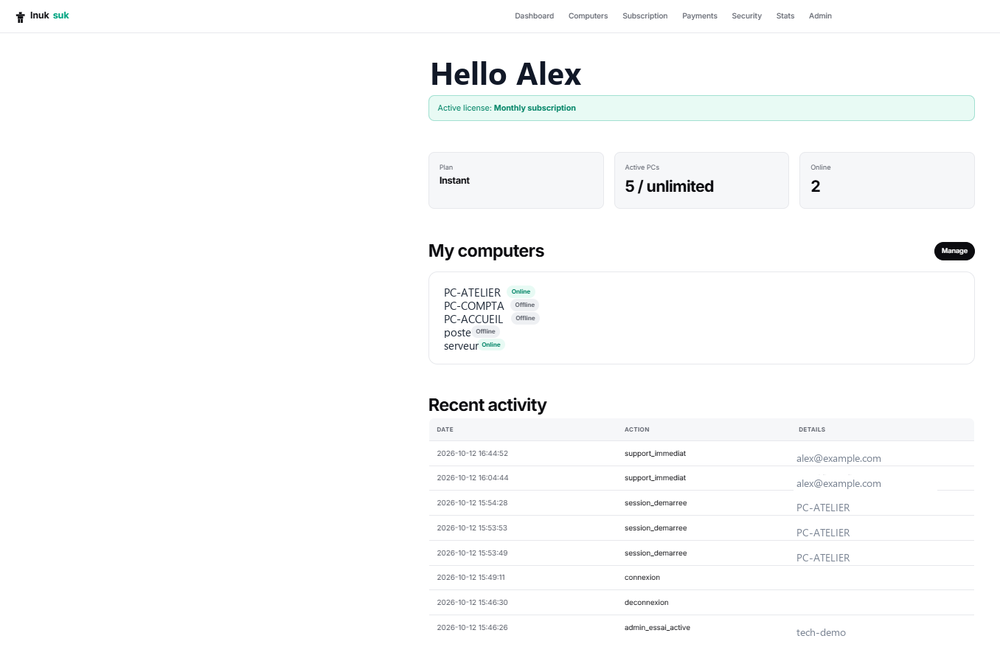Screen dimensions: 1000x647
Task: Click the deconnexion action entry
Action: [646, 602]
